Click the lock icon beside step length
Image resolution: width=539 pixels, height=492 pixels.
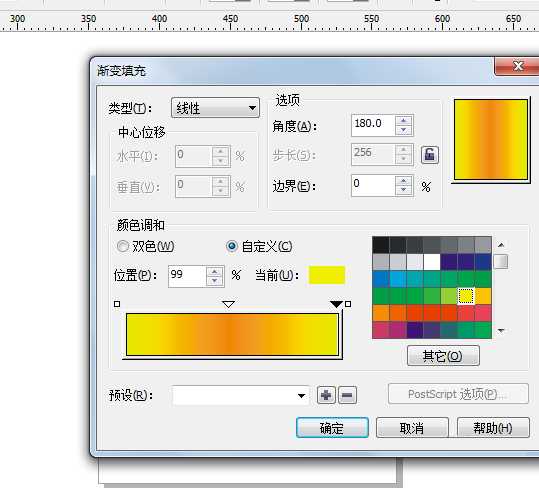pos(430,154)
